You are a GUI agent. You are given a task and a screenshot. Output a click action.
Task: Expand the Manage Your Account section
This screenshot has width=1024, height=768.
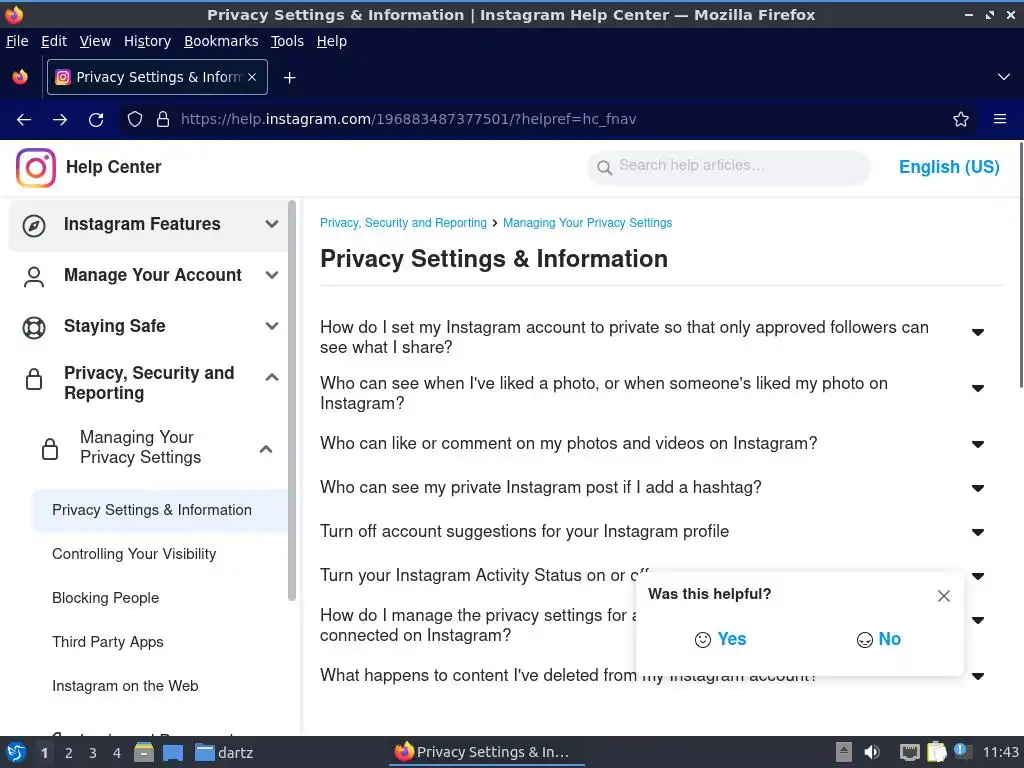coord(272,275)
